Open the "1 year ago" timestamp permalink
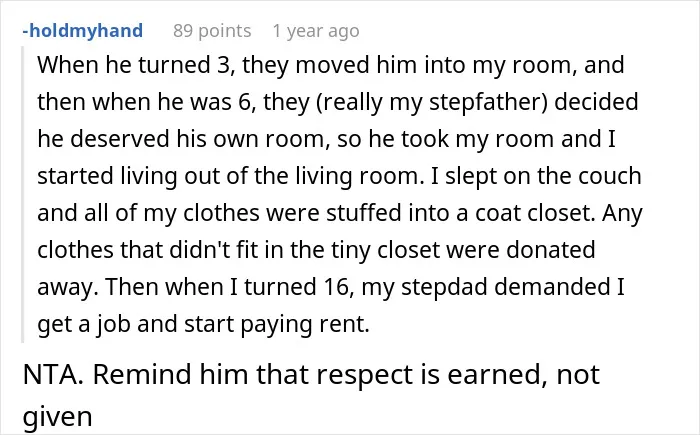The height and width of the screenshot is (435, 700). click(316, 31)
